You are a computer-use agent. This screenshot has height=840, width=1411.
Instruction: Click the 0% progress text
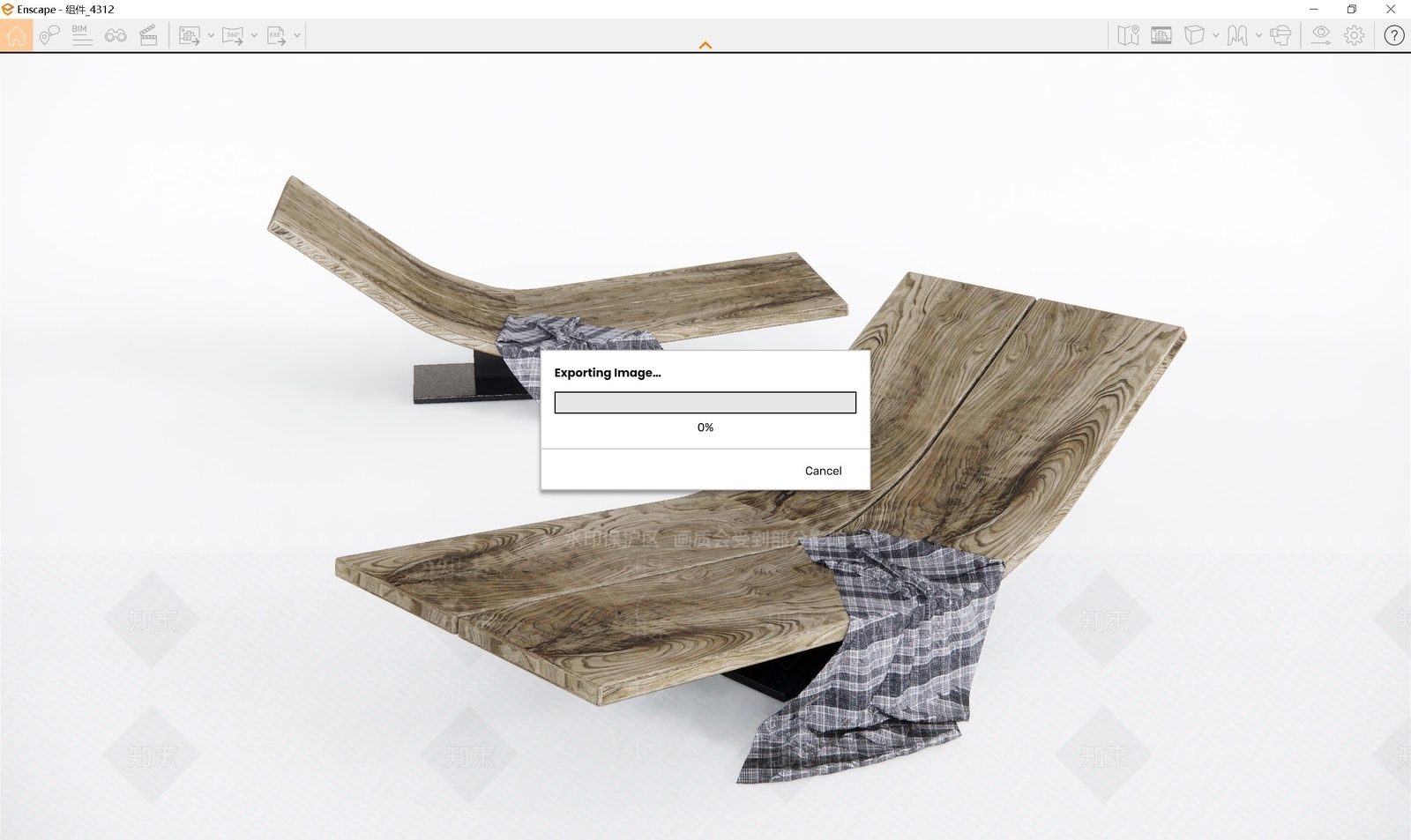(705, 427)
